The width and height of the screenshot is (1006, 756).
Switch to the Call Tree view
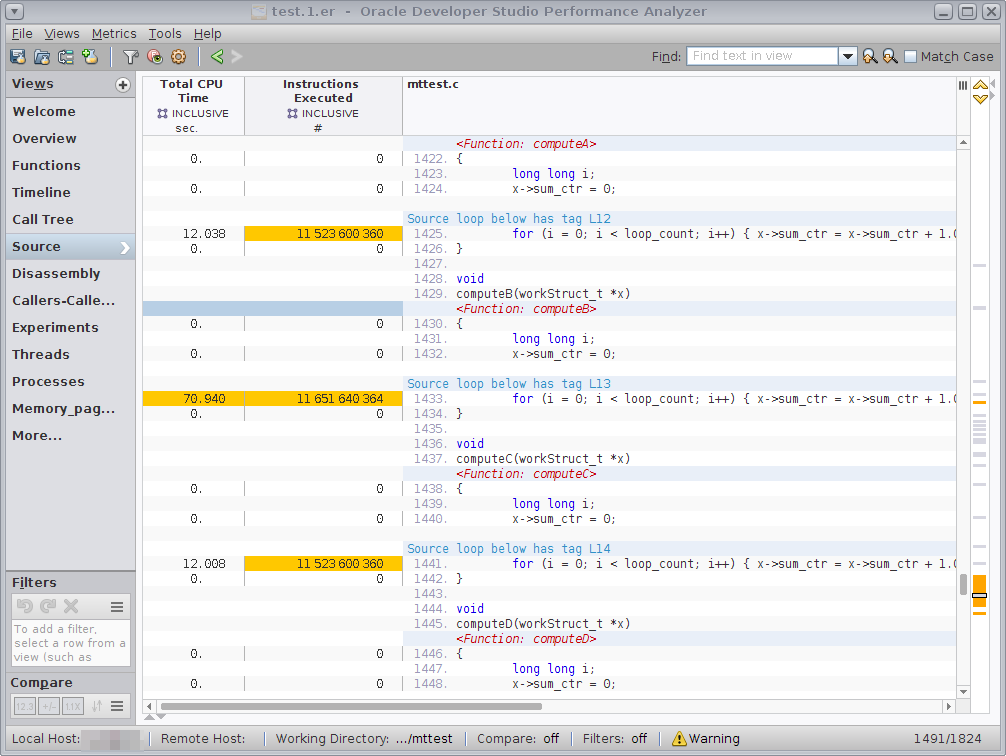point(43,220)
